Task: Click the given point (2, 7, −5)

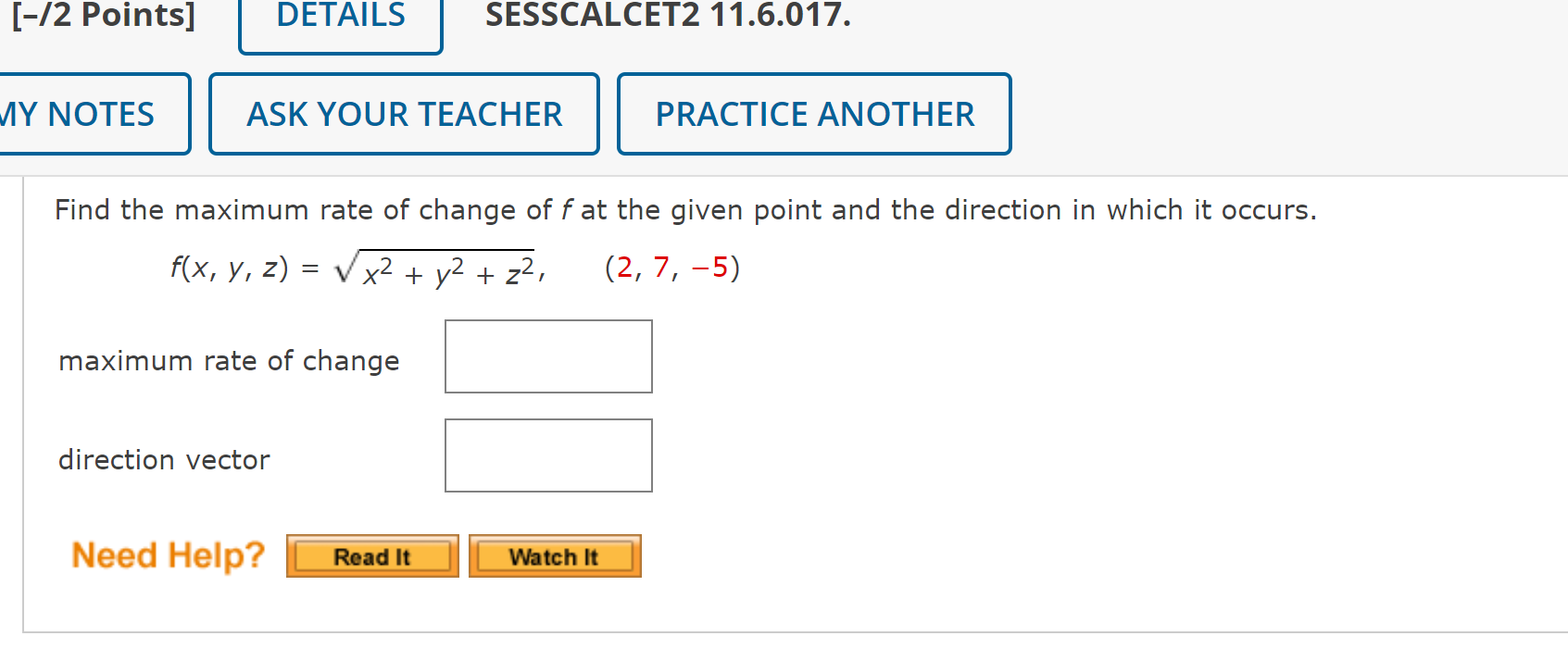Action: pos(671,268)
